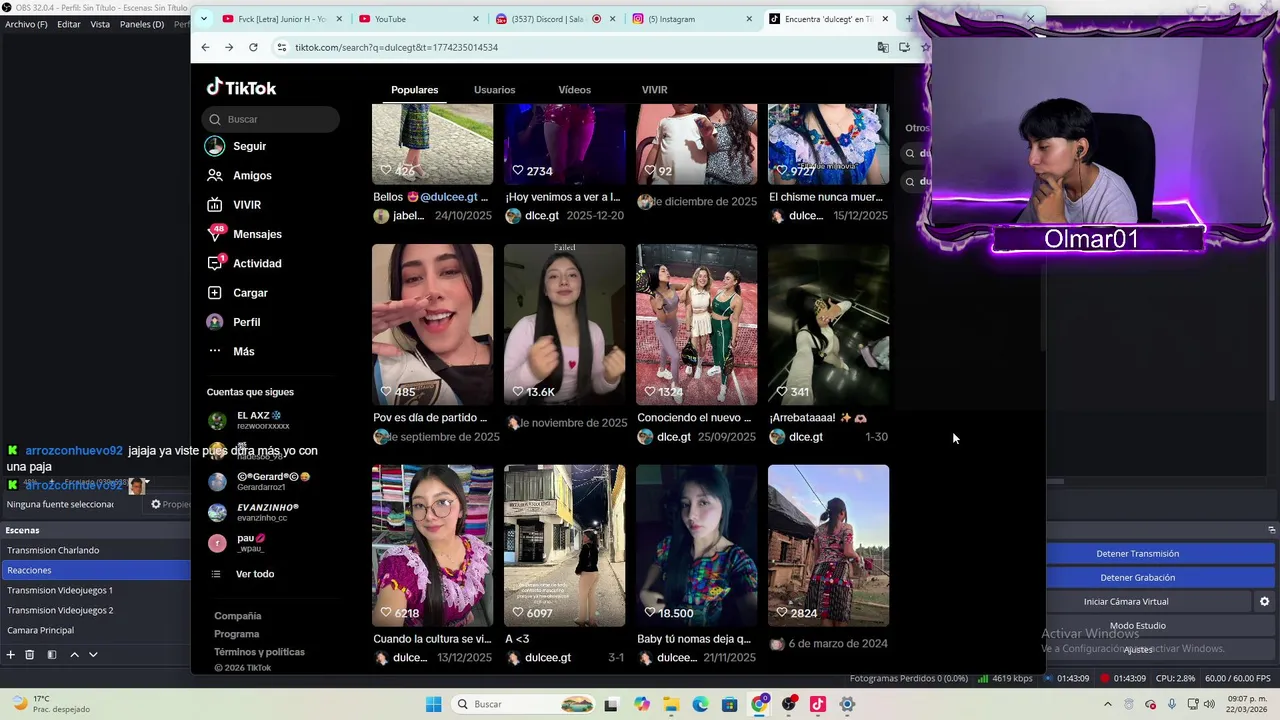This screenshot has height=720, width=1280.
Task: Open Actividad notifications in sidebar
Action: (243, 263)
